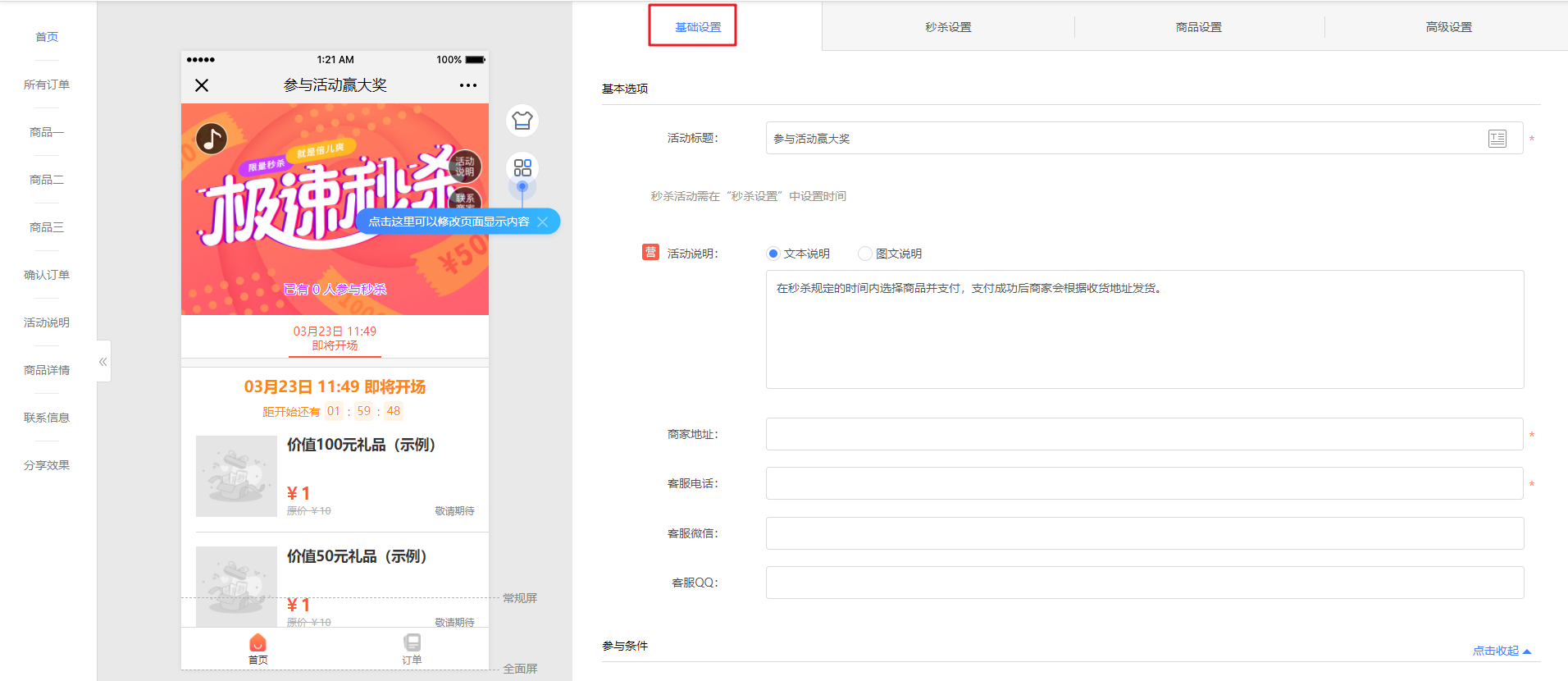Click the template icon in the 活动标题 field
The height and width of the screenshot is (681, 1568).
coord(1497,139)
